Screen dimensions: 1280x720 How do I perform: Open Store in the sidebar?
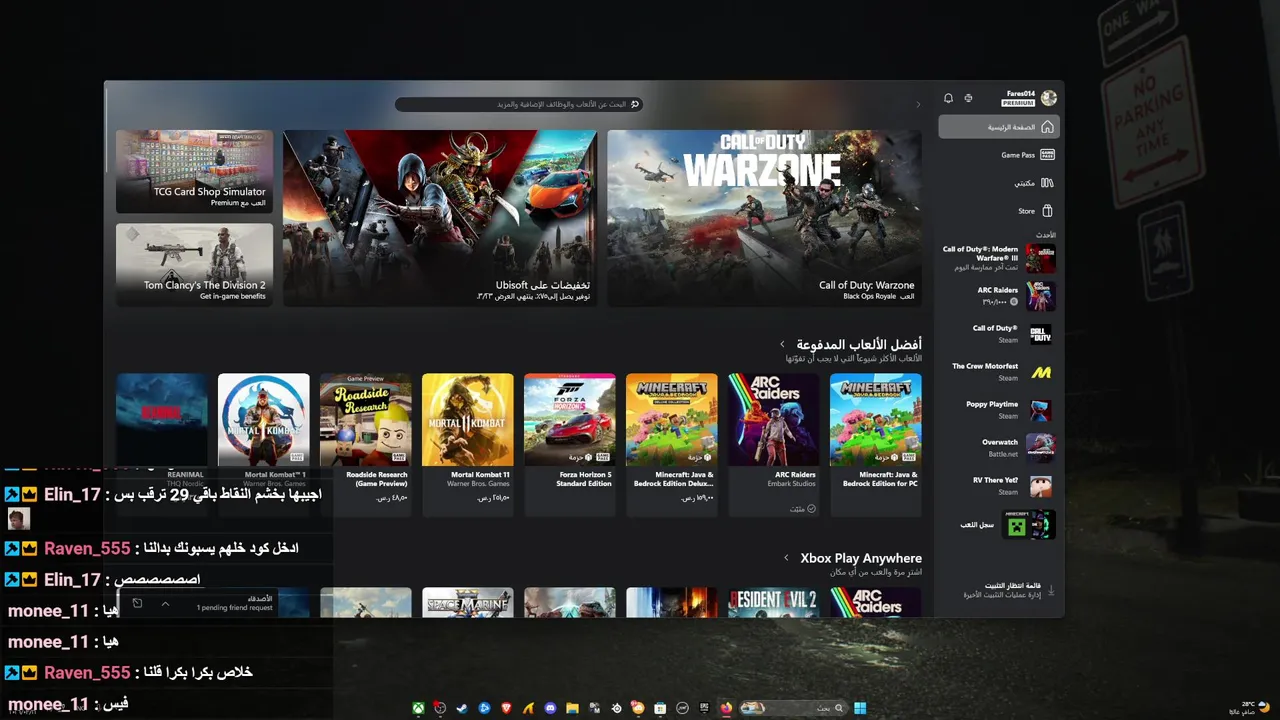(x=999, y=211)
